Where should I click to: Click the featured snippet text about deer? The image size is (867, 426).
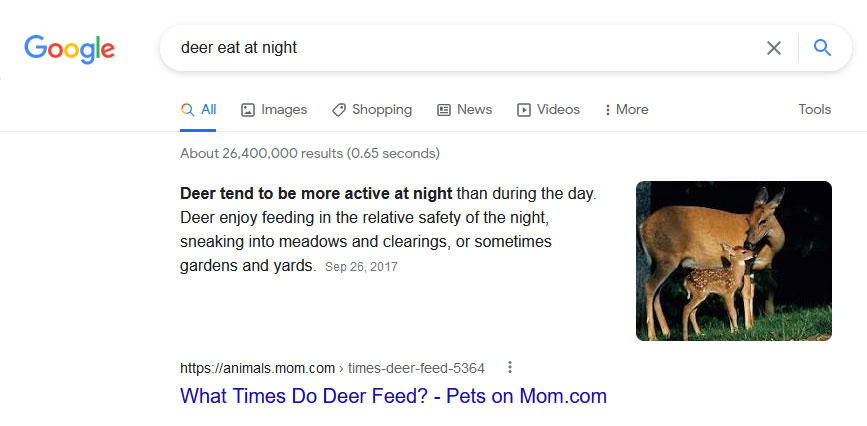[x=388, y=230]
